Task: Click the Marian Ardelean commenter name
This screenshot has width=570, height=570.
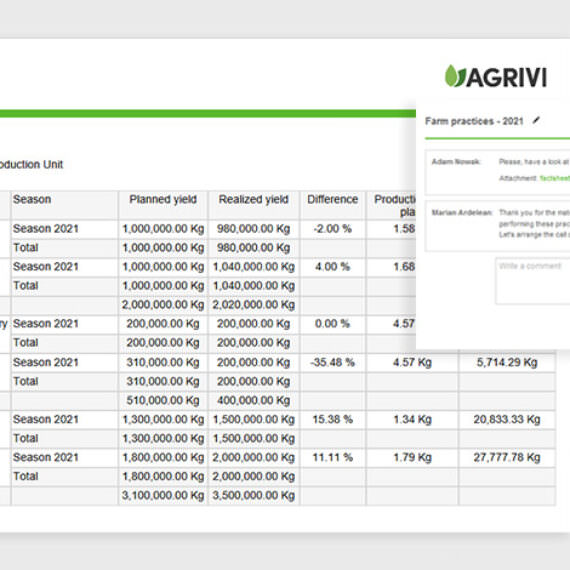Action: point(462,212)
